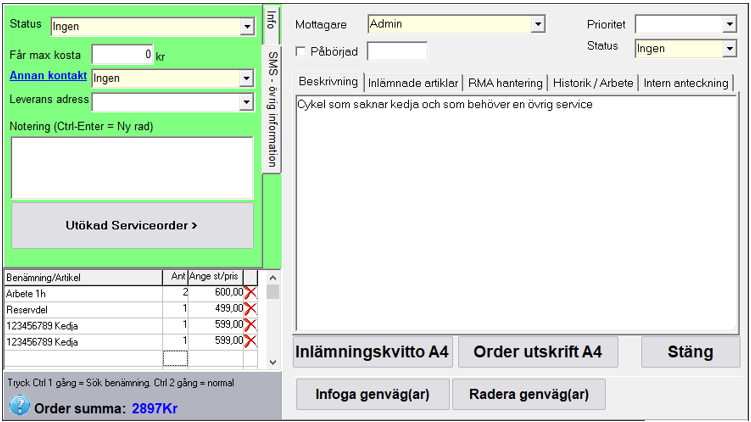The image size is (751, 422).
Task: Open the Leverans adress dropdown
Action: click(x=246, y=101)
